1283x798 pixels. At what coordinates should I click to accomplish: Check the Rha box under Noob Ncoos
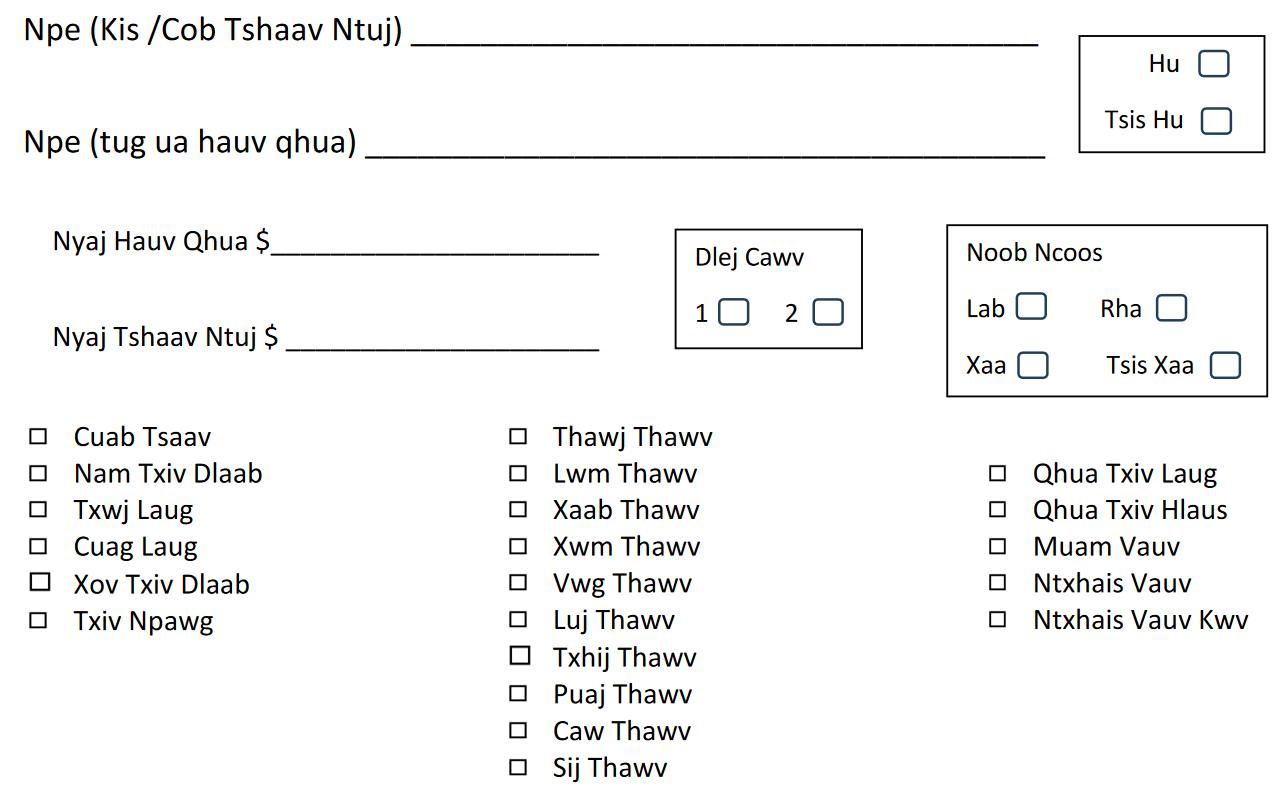[1171, 308]
